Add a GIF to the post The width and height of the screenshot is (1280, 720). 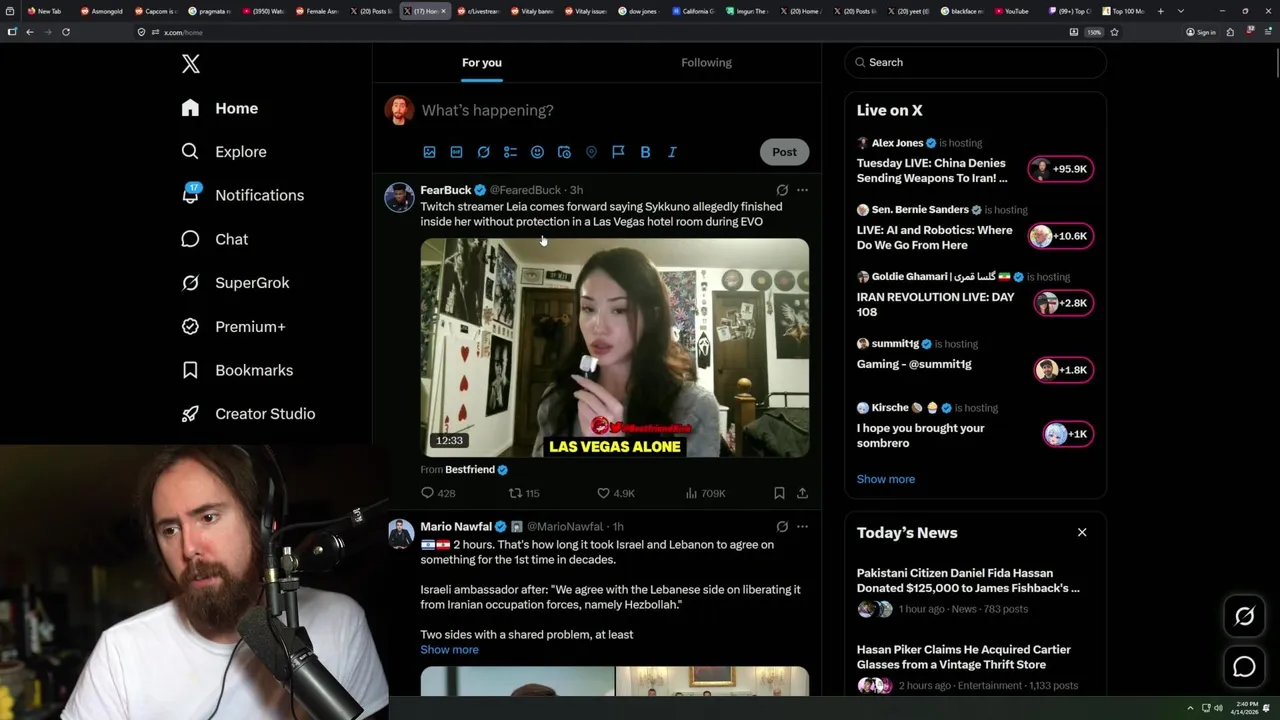(456, 152)
